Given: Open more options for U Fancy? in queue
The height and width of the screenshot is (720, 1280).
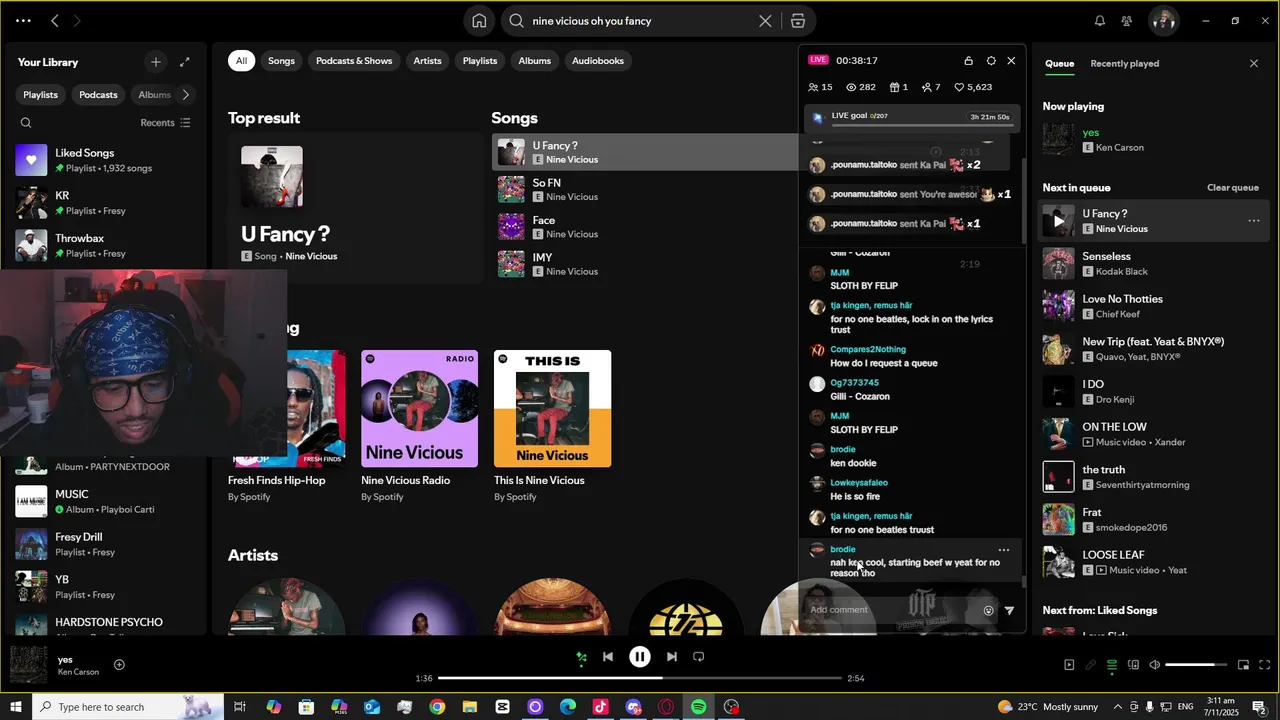Looking at the screenshot, I should point(1253,221).
